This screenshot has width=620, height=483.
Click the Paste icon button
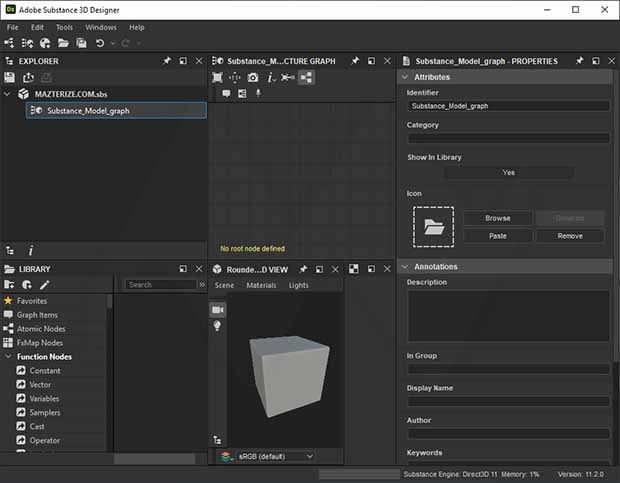(x=497, y=236)
